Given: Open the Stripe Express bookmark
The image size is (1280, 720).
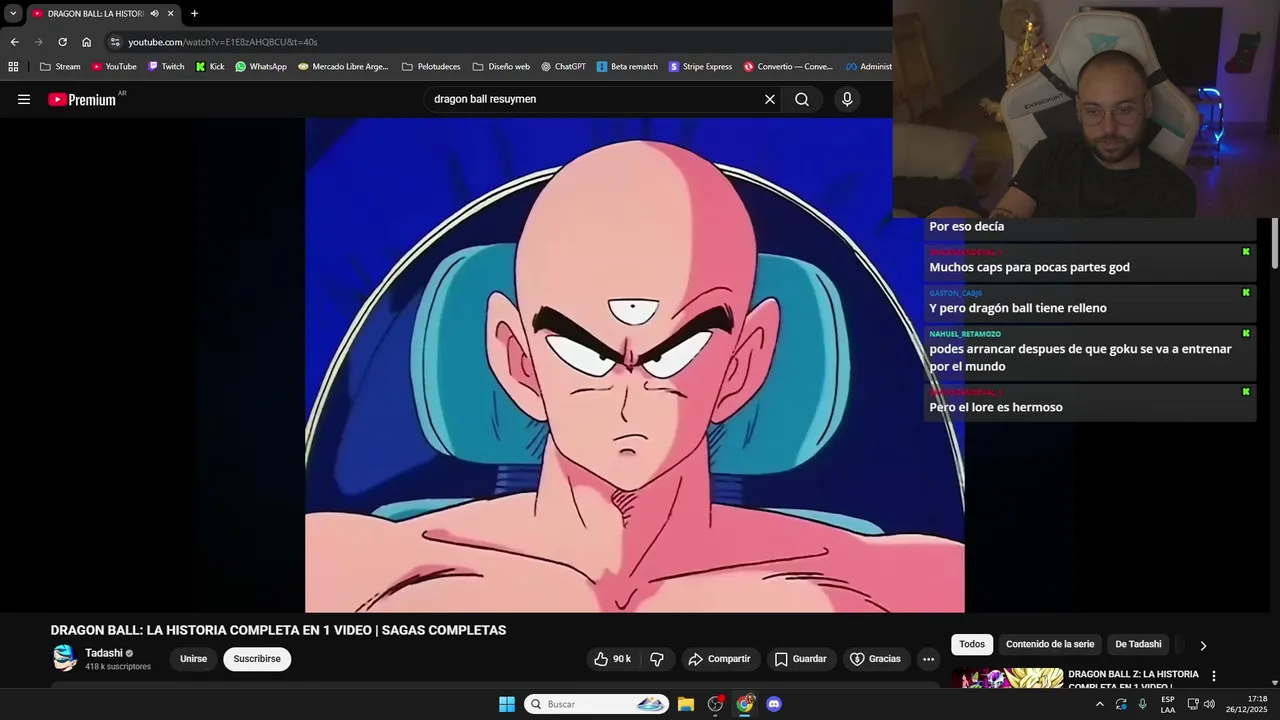Looking at the screenshot, I should [701, 67].
